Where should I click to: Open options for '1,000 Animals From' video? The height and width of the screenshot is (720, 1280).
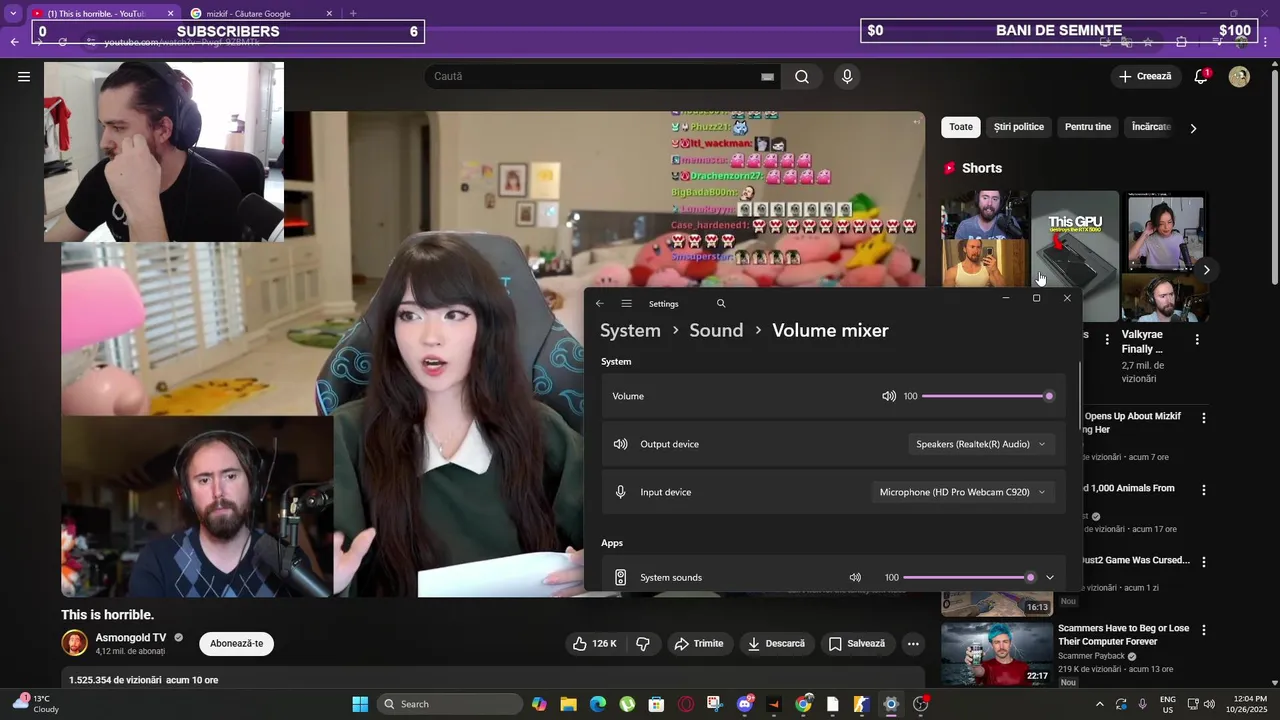(x=1204, y=490)
